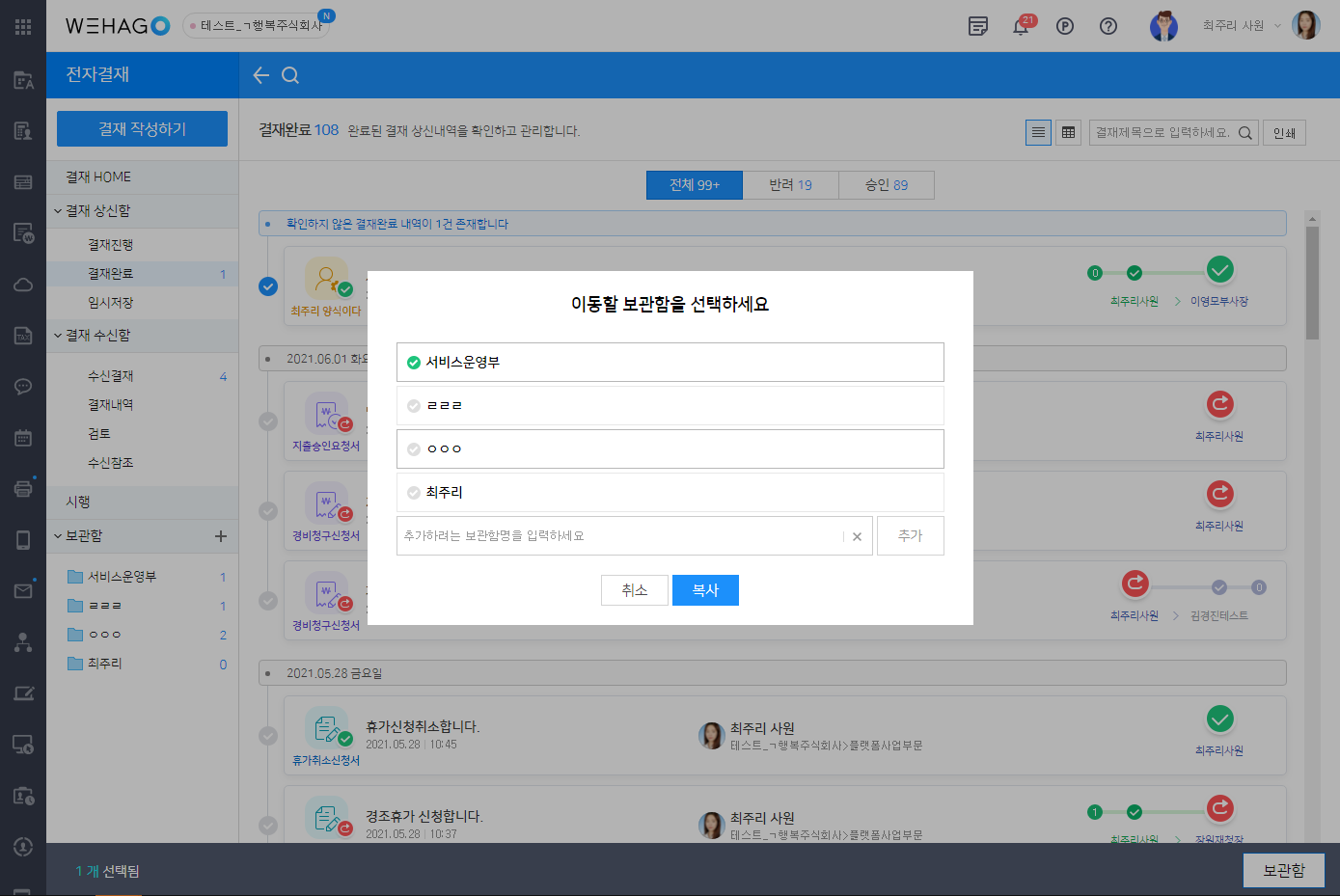Click the 복사 button
The height and width of the screenshot is (896, 1340).
click(x=705, y=590)
